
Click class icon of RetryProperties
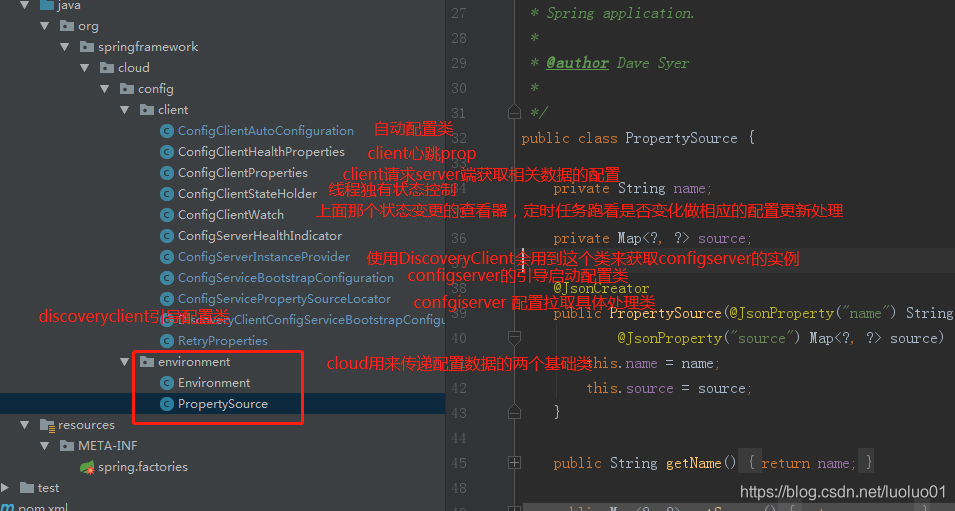(167, 341)
